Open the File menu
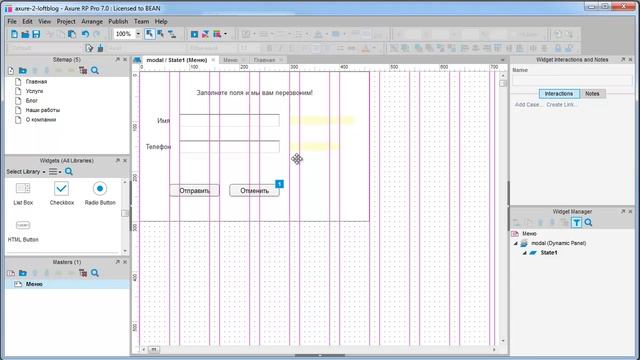This screenshot has height=360, width=640. 12,21
